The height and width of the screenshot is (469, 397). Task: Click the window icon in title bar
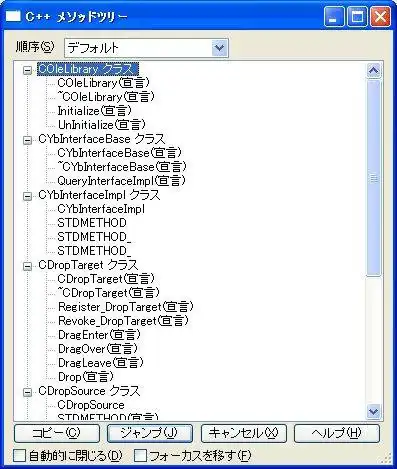coord(13,17)
